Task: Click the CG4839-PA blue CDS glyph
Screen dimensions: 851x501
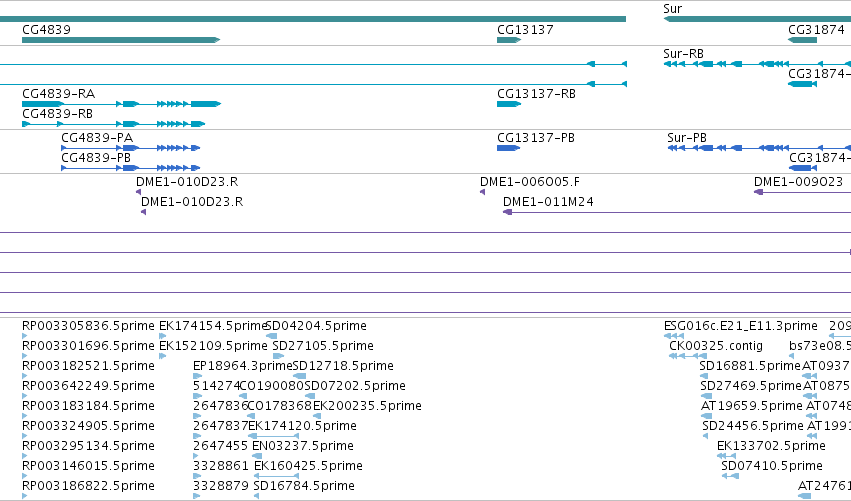Action: [131, 148]
